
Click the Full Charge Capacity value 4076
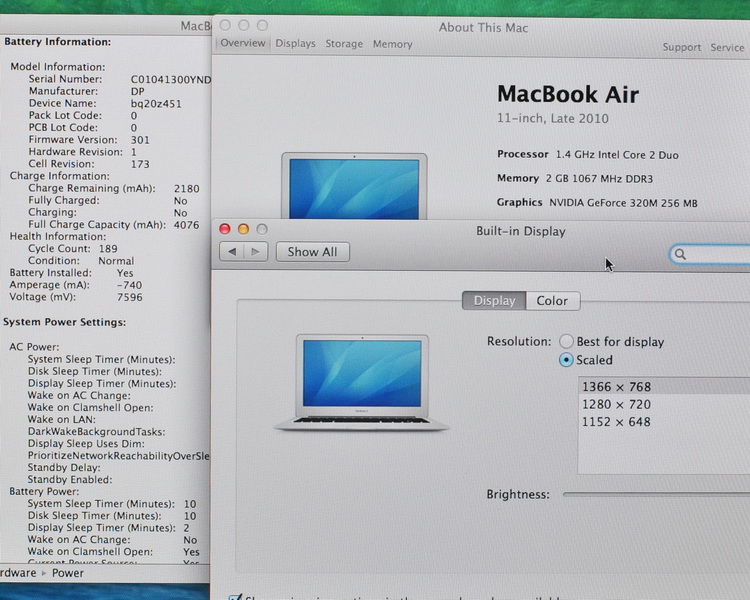click(x=187, y=225)
